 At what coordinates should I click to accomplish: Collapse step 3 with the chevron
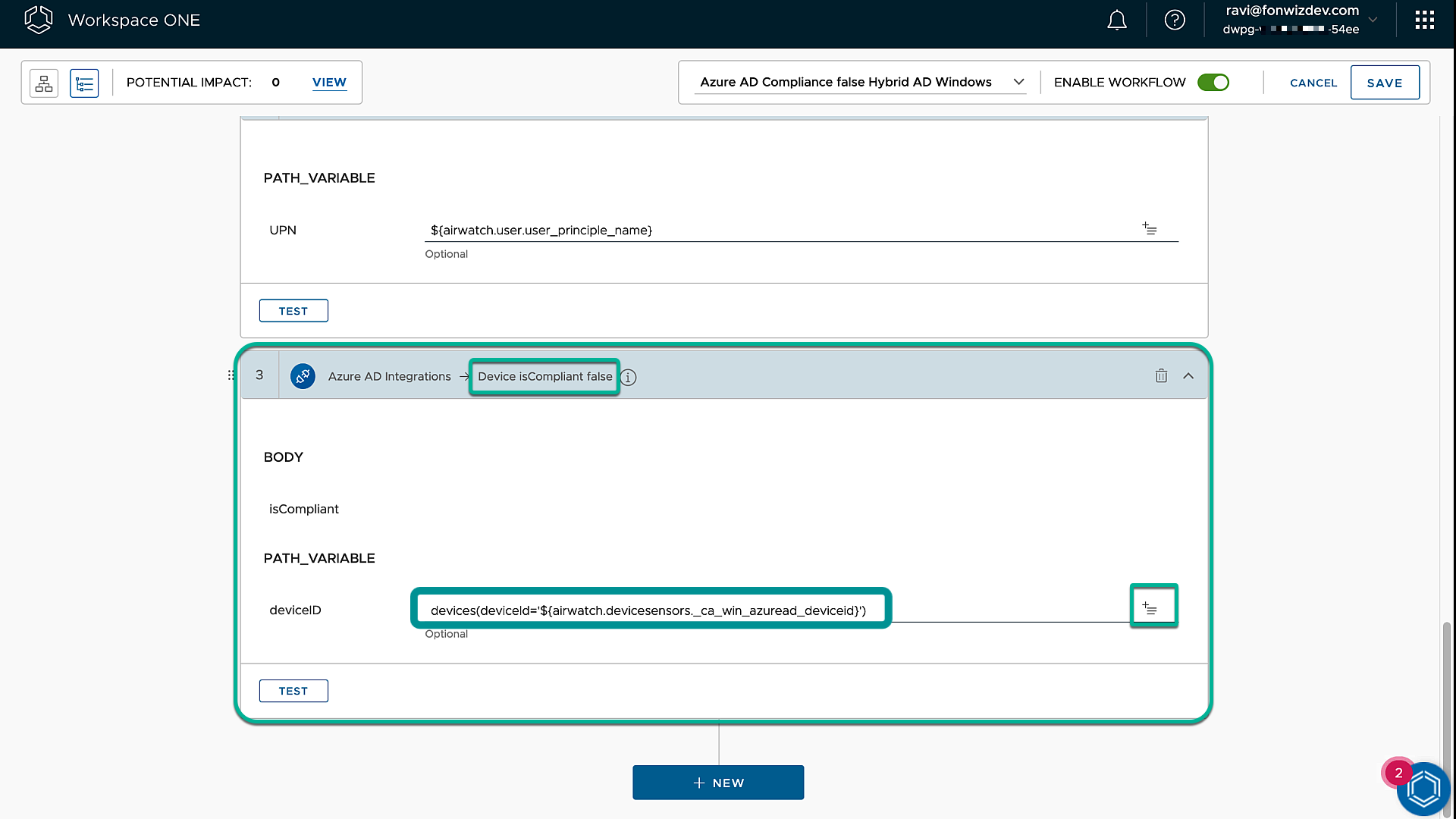(1188, 376)
